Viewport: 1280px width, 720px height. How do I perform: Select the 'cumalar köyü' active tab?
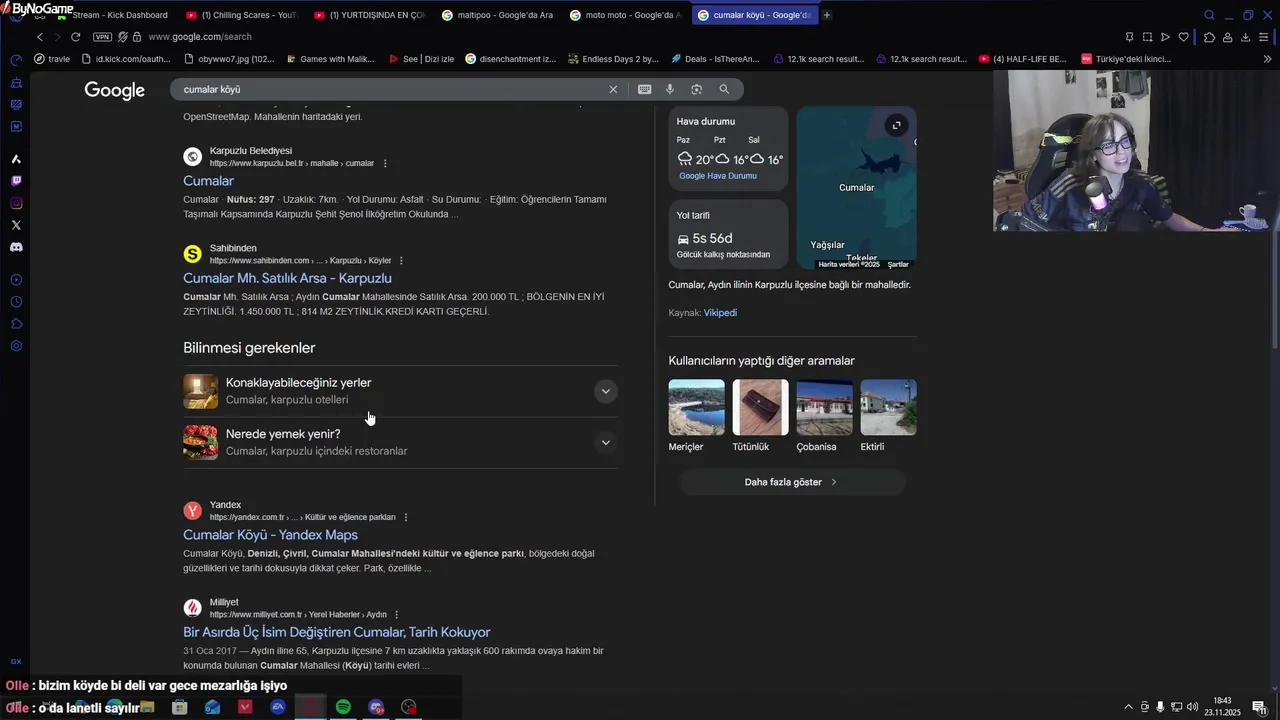click(754, 15)
